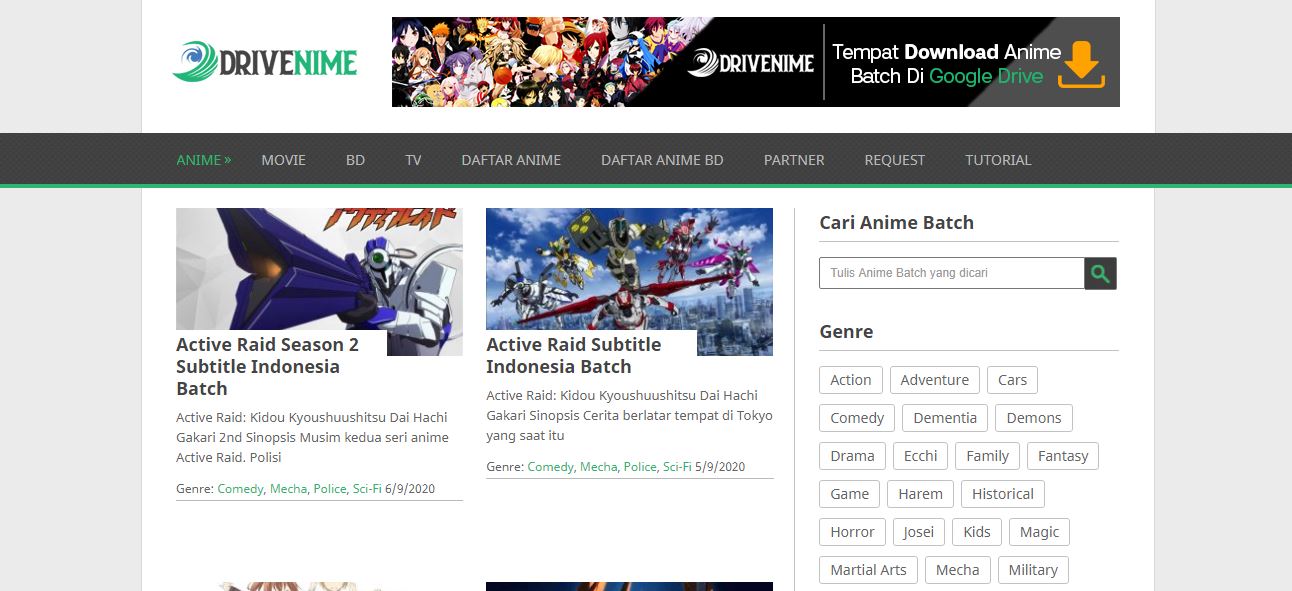This screenshot has height=591, width=1292.
Task: Expand the ANIME menu with arrow
Action: point(203,160)
